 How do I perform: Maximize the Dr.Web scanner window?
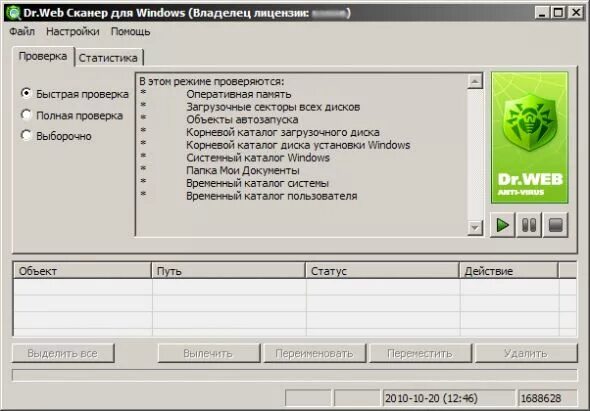point(558,13)
